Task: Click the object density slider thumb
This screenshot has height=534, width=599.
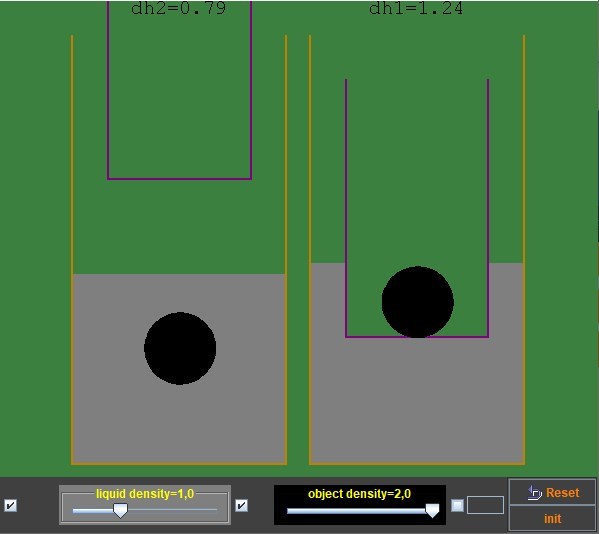Action: (x=432, y=511)
